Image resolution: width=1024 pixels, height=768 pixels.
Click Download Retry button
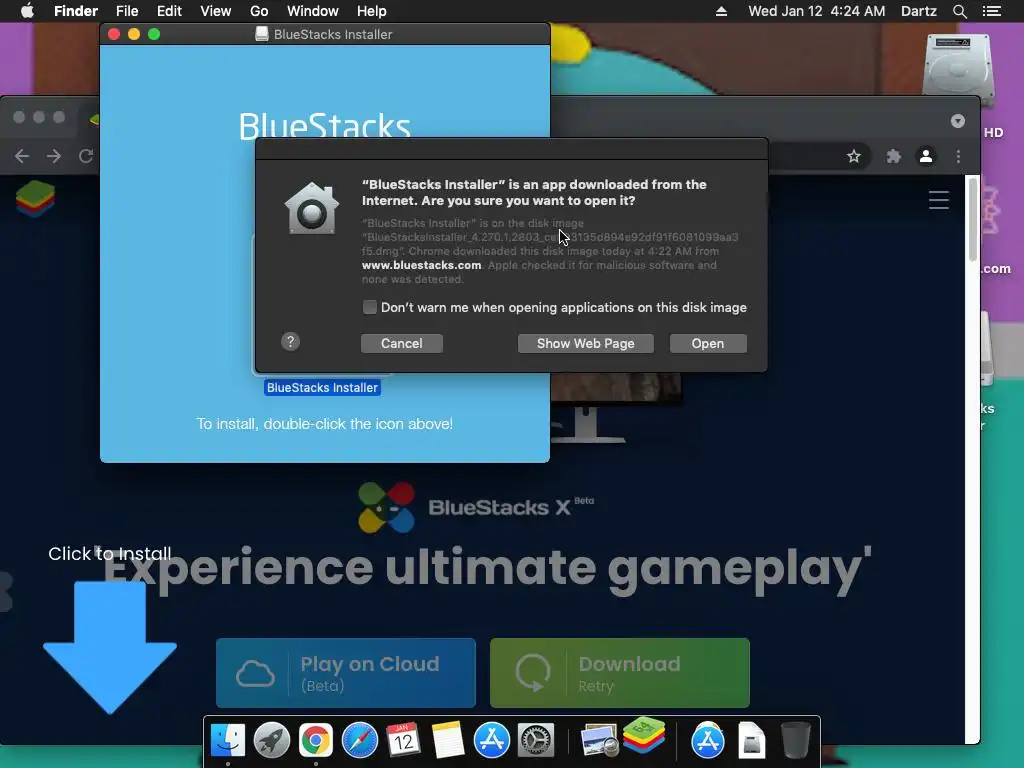coord(620,673)
